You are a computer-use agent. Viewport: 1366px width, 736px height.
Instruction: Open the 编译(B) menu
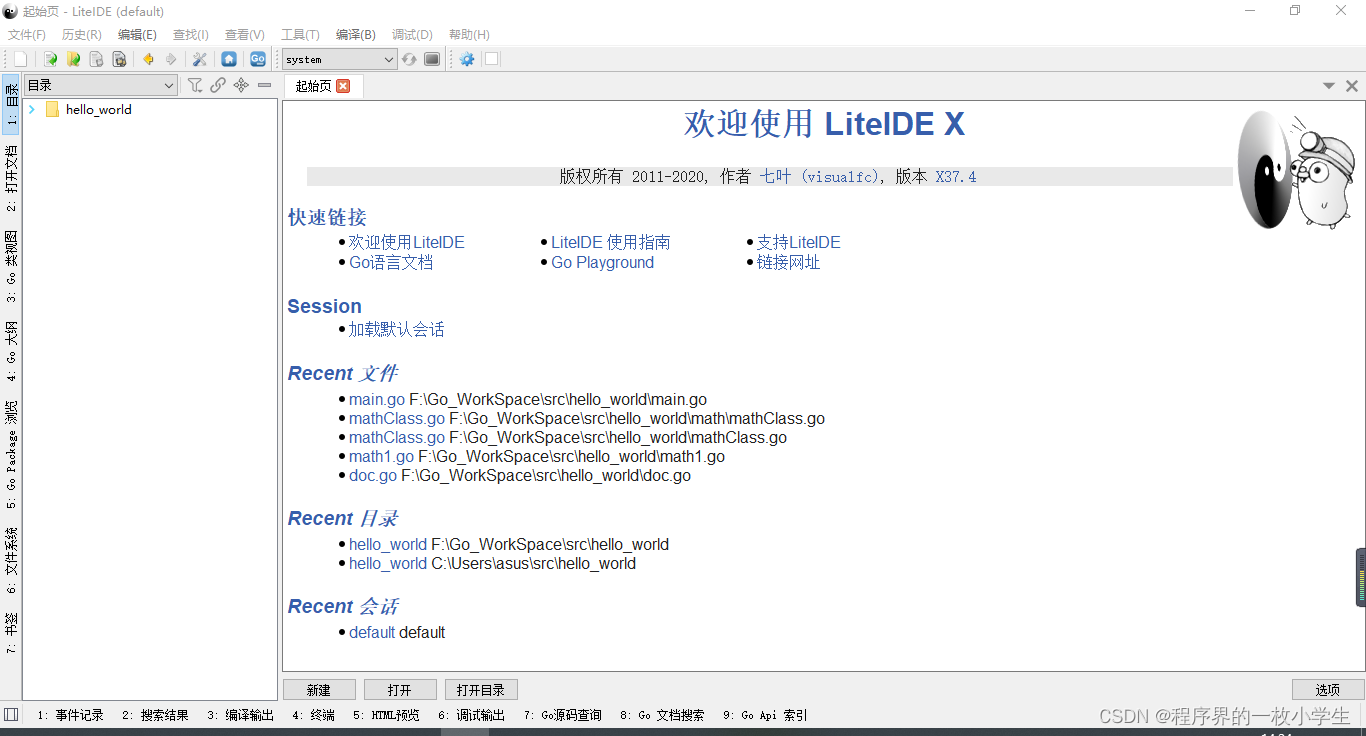(x=355, y=34)
